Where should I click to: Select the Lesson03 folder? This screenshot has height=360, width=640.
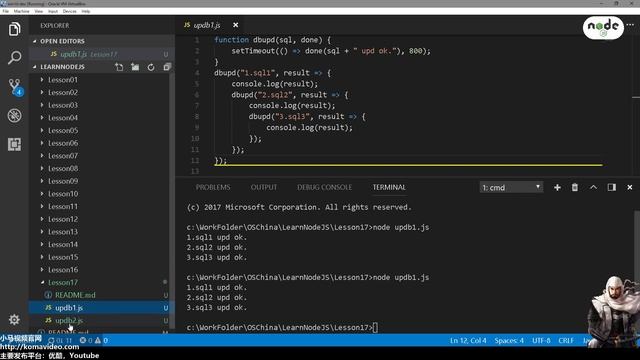pyautogui.click(x=100, y=105)
